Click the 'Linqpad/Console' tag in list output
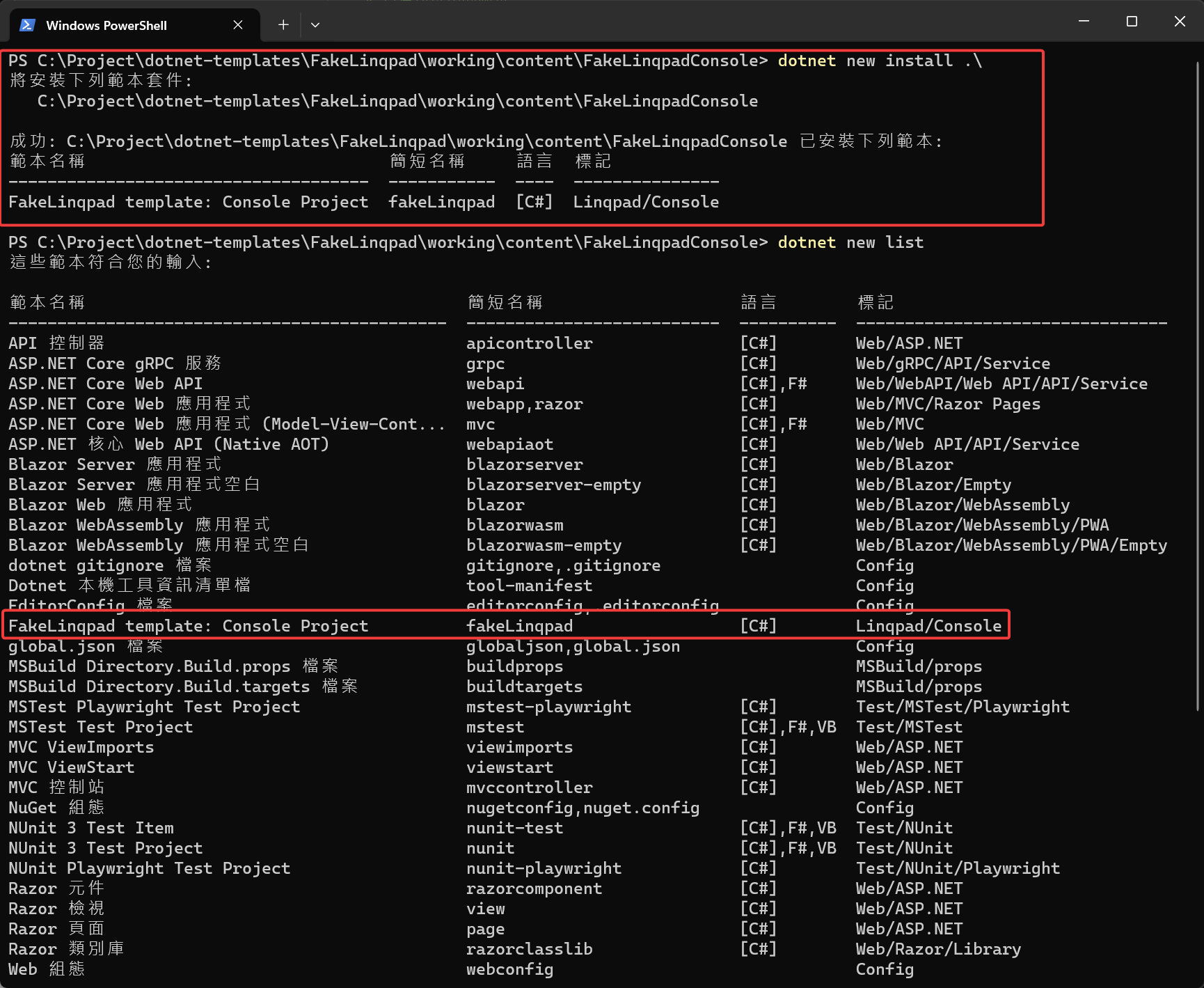The width and height of the screenshot is (1204, 988). tap(928, 626)
